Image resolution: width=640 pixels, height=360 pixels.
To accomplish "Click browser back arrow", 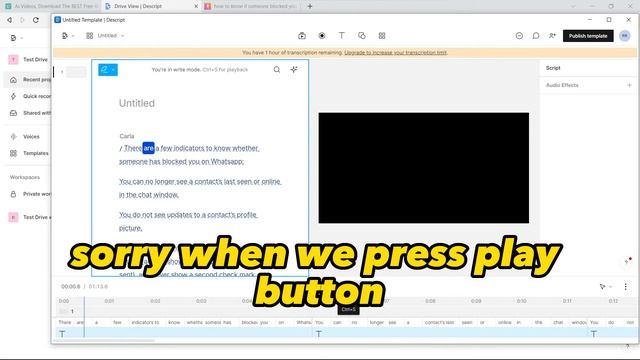I will (x=9, y=20).
